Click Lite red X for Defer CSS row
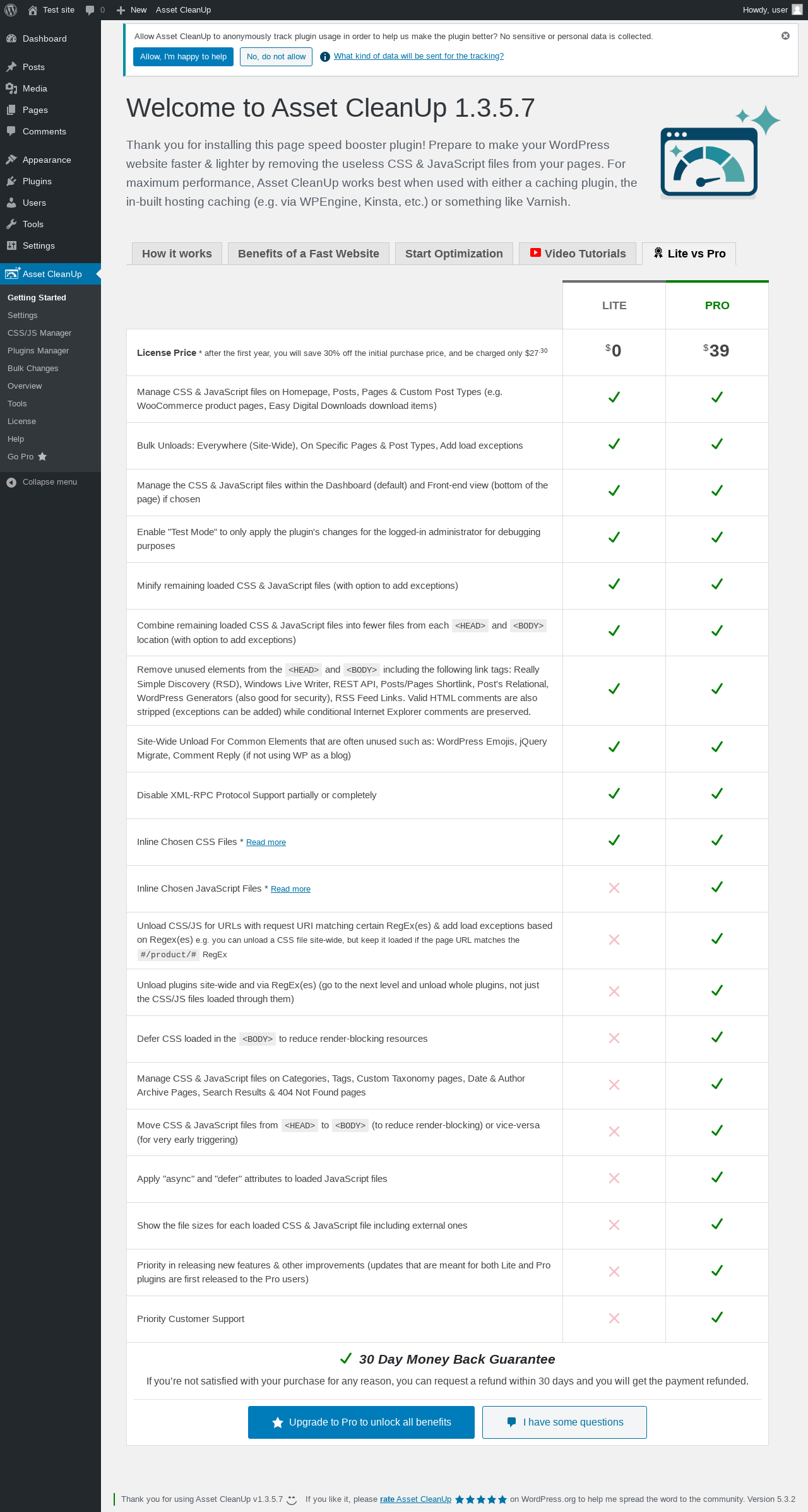This screenshot has width=808, height=1512. (x=614, y=1038)
